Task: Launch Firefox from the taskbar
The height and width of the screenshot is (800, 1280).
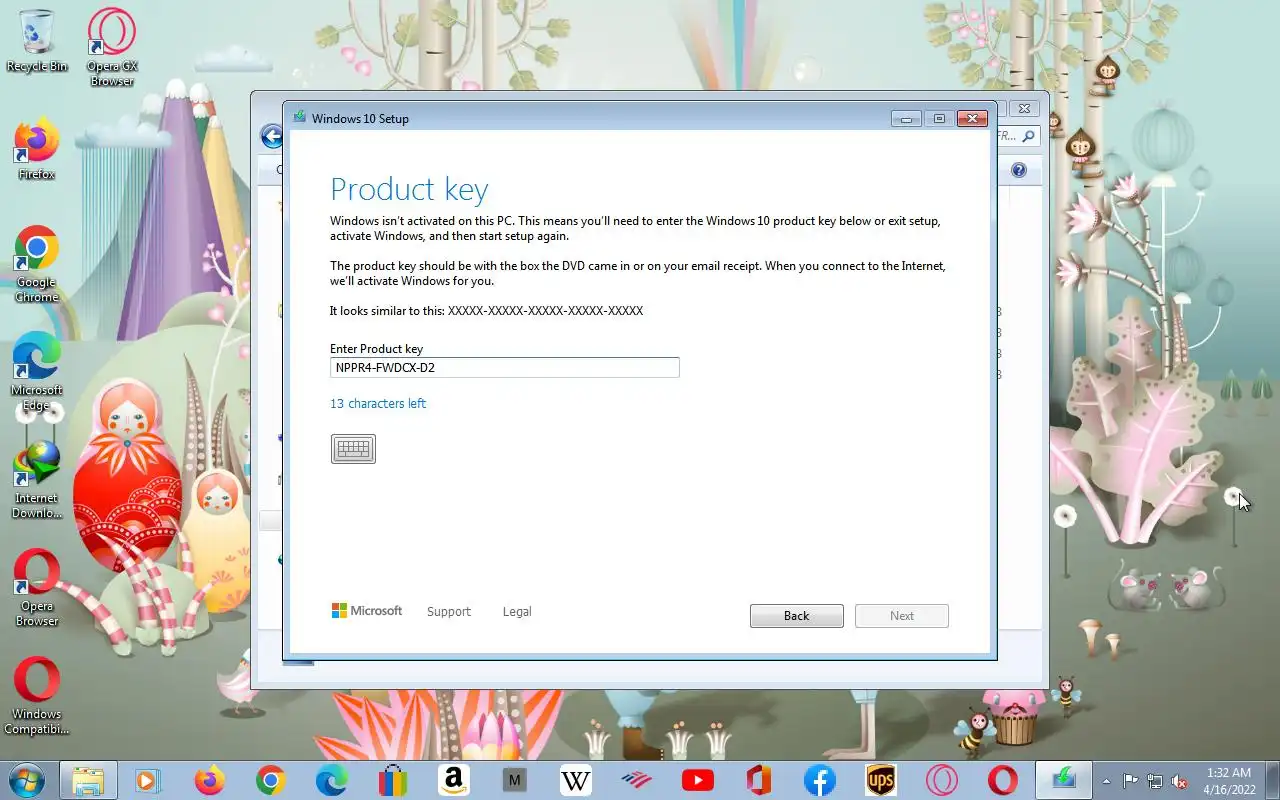Action: point(209,780)
